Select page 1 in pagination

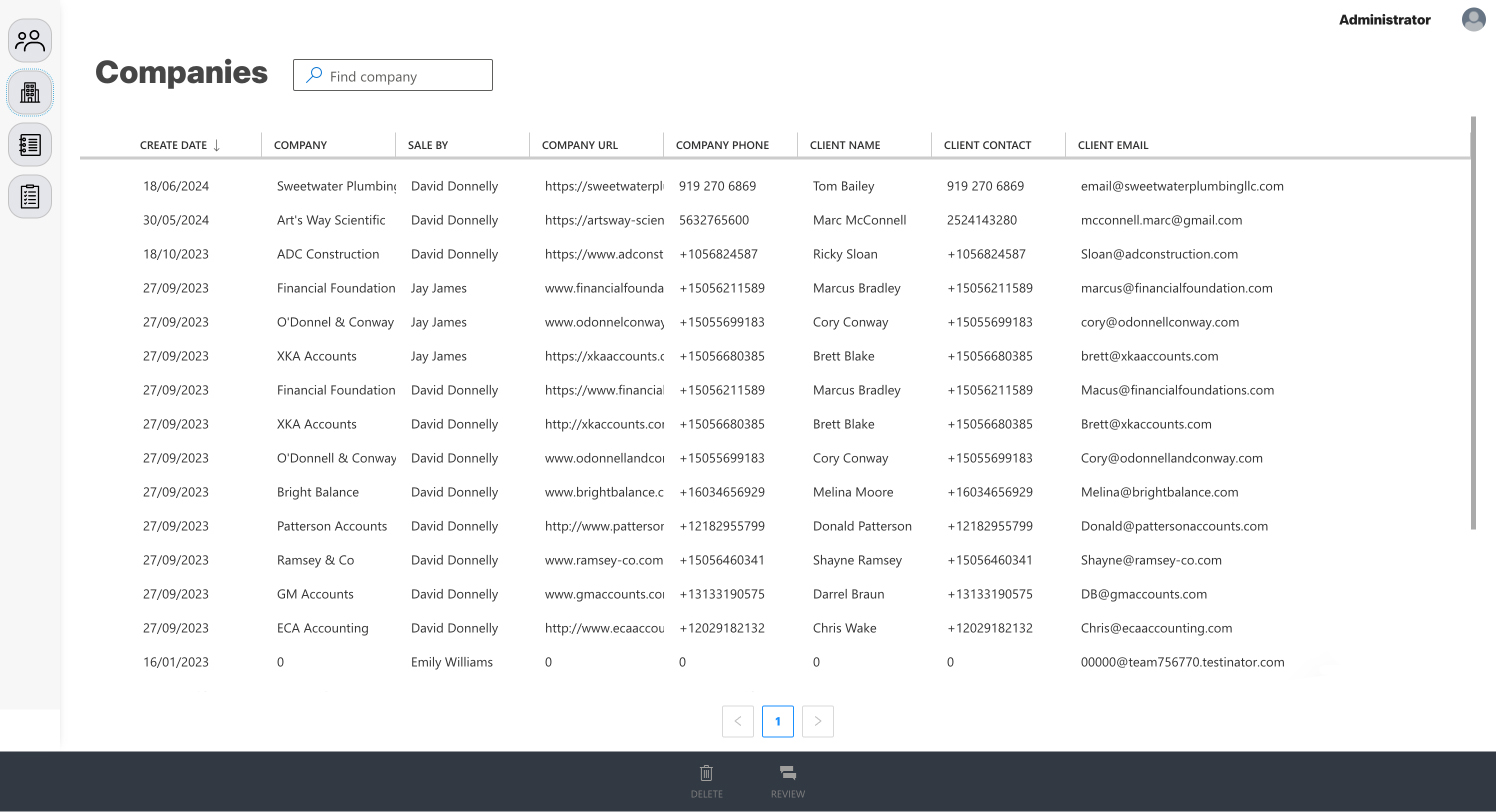pos(778,721)
